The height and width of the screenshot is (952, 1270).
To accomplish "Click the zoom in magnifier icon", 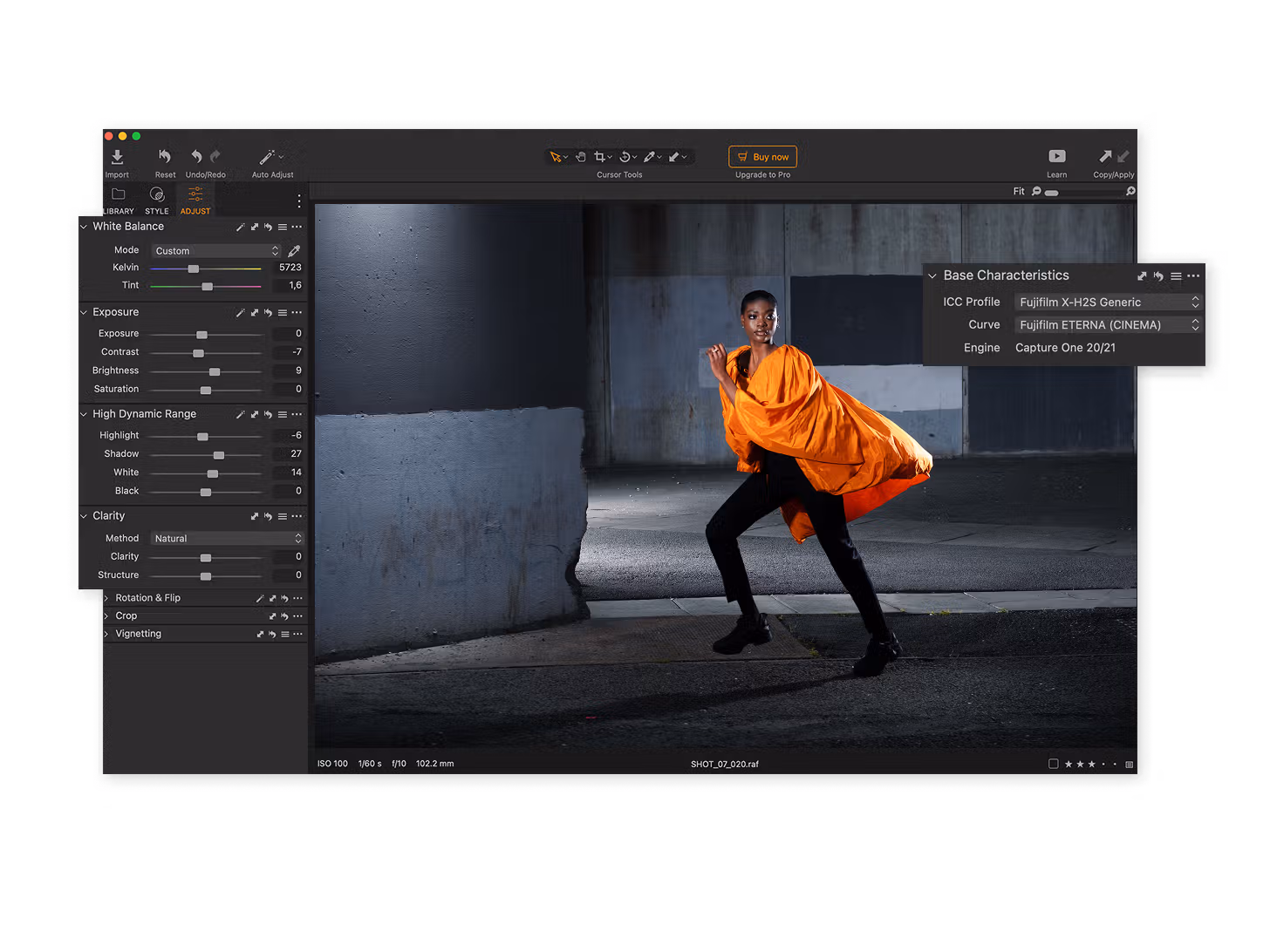I will pyautogui.click(x=1130, y=192).
